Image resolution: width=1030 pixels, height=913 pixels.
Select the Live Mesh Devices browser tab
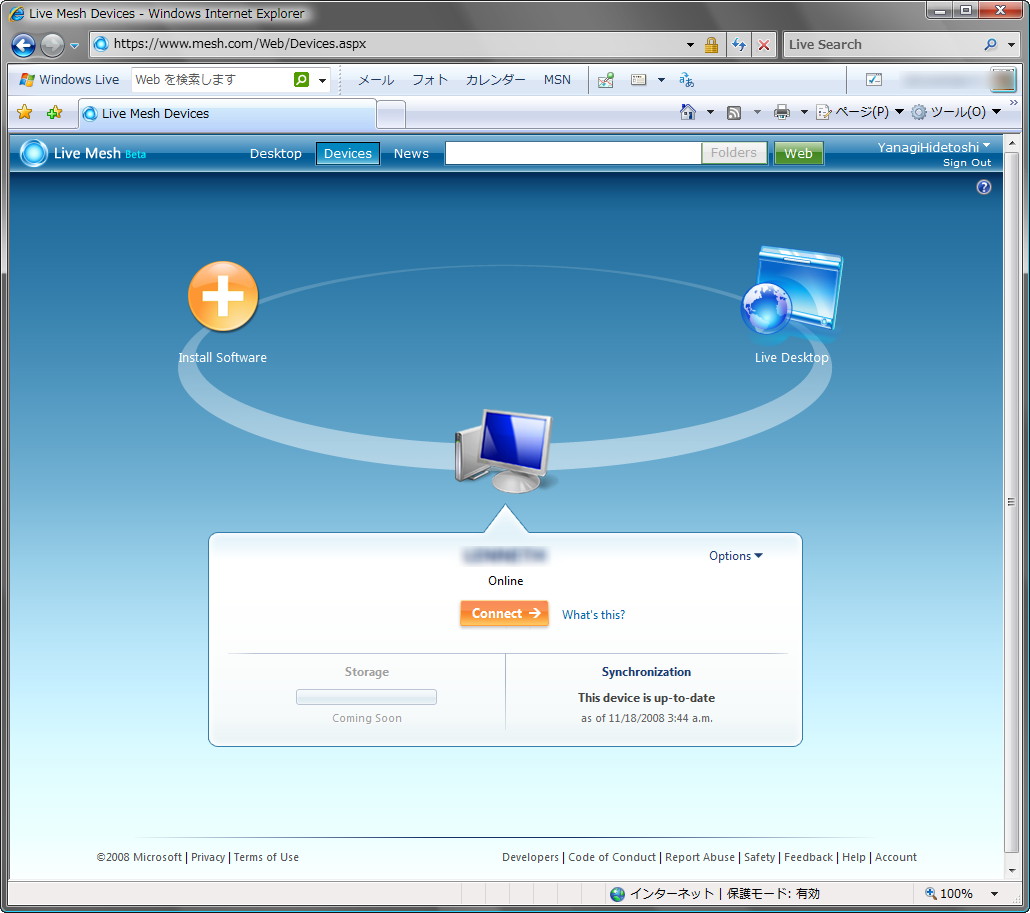(x=227, y=113)
